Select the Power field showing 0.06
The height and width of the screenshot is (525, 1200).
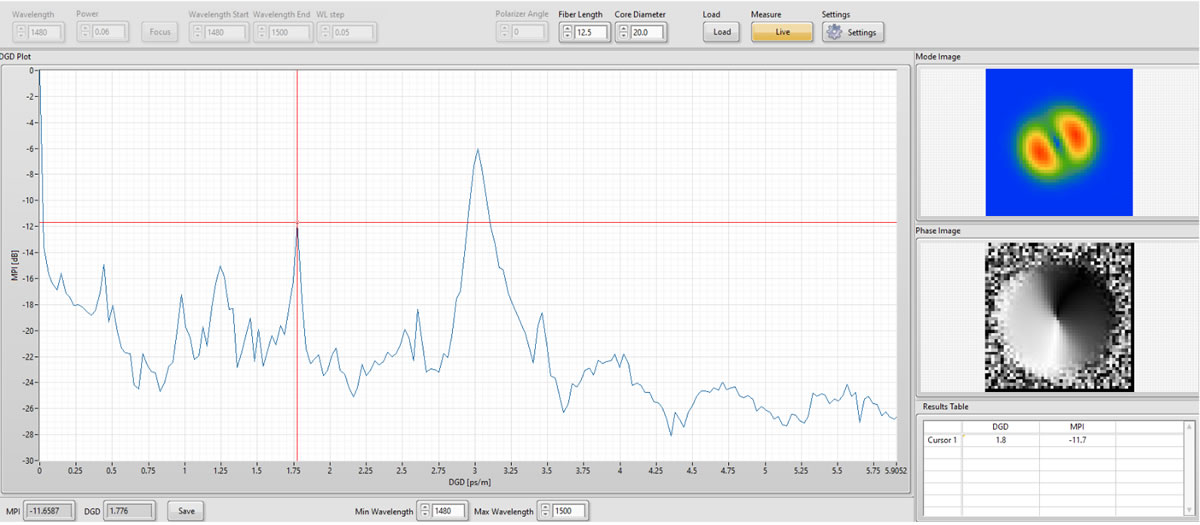coord(108,32)
